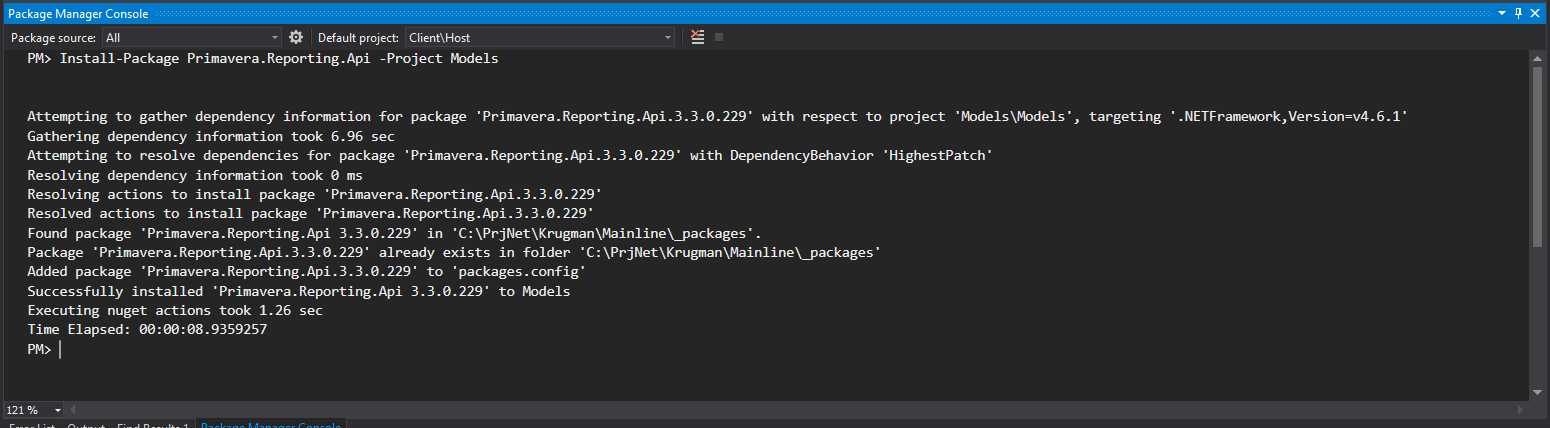Click the vertical scrollbar down arrow
The image size is (1550, 428).
click(x=1537, y=394)
